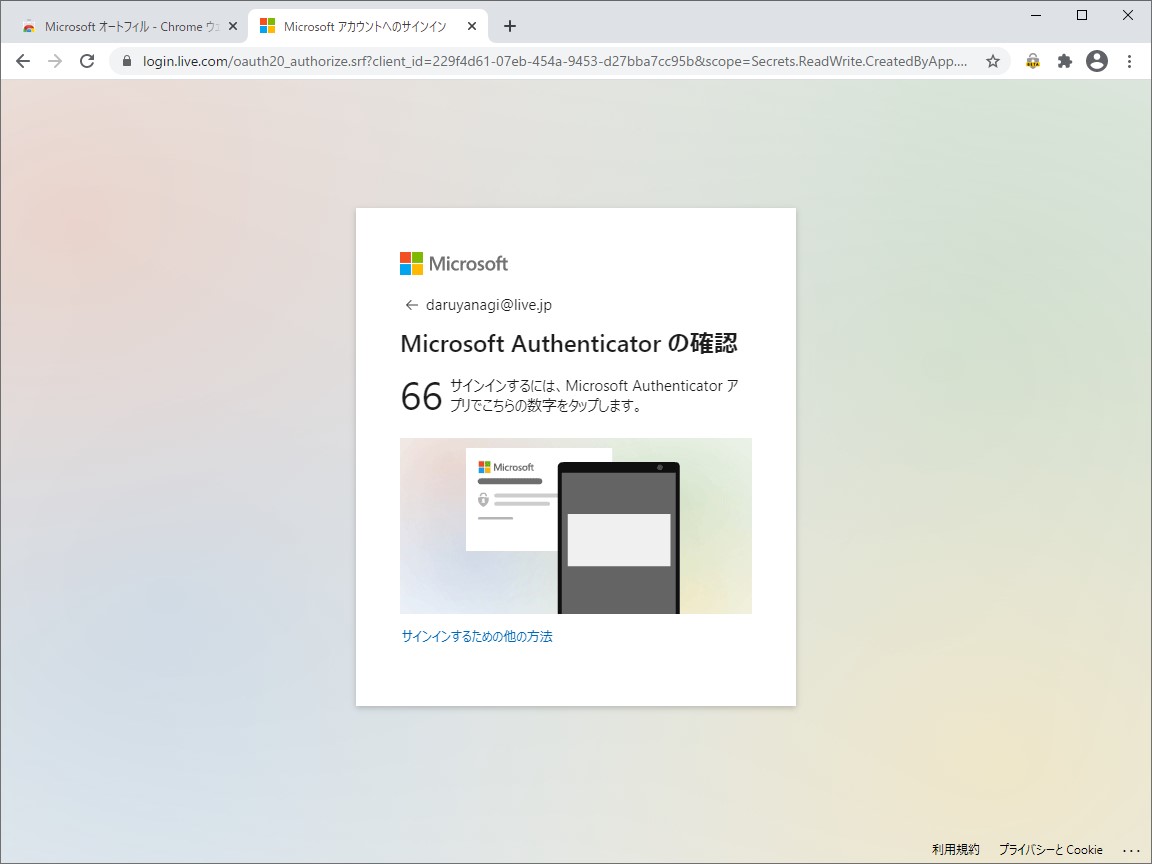Open a new tab with the plus button
The width and height of the screenshot is (1152, 864).
coord(510,26)
